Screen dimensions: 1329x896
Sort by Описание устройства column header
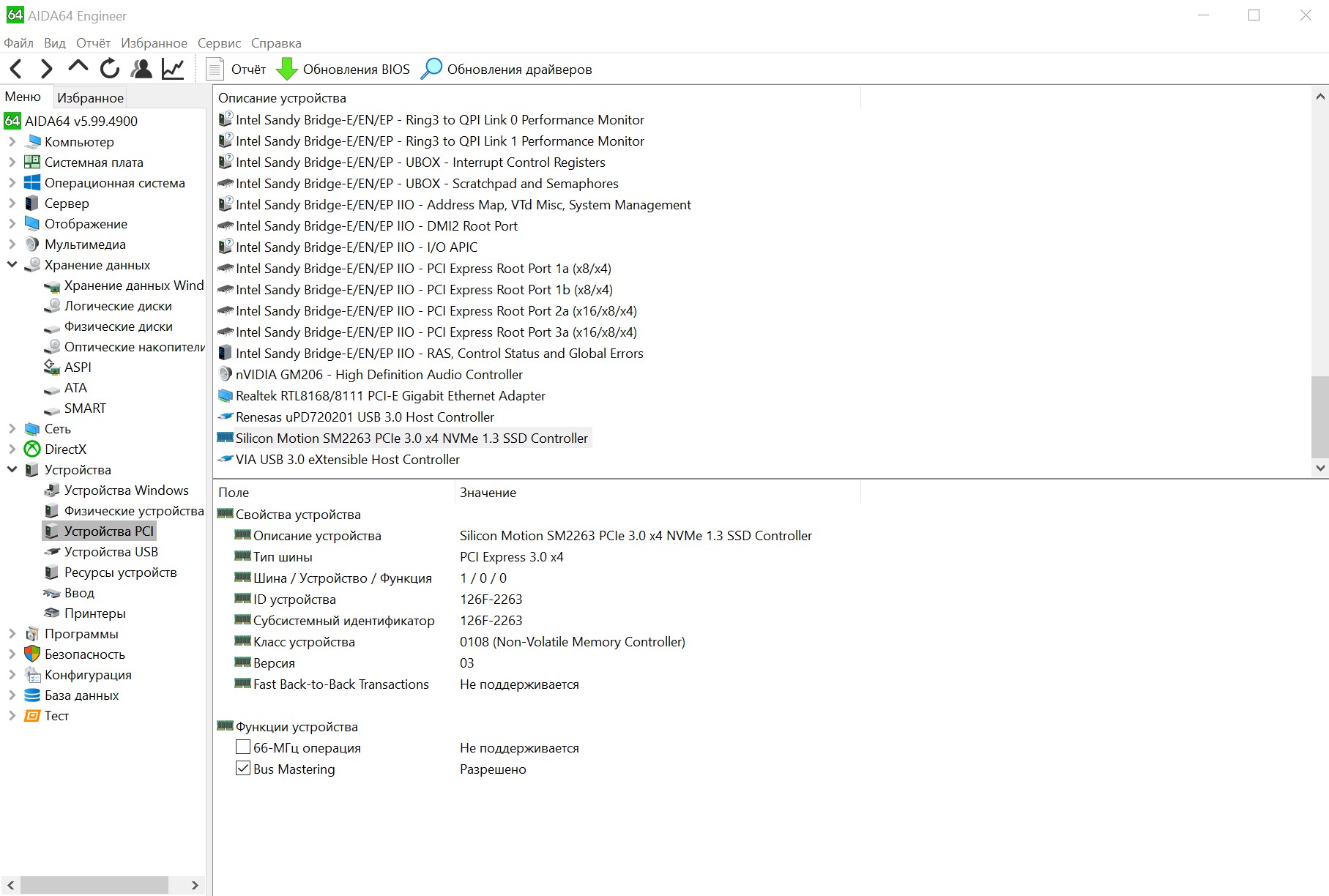(x=537, y=98)
